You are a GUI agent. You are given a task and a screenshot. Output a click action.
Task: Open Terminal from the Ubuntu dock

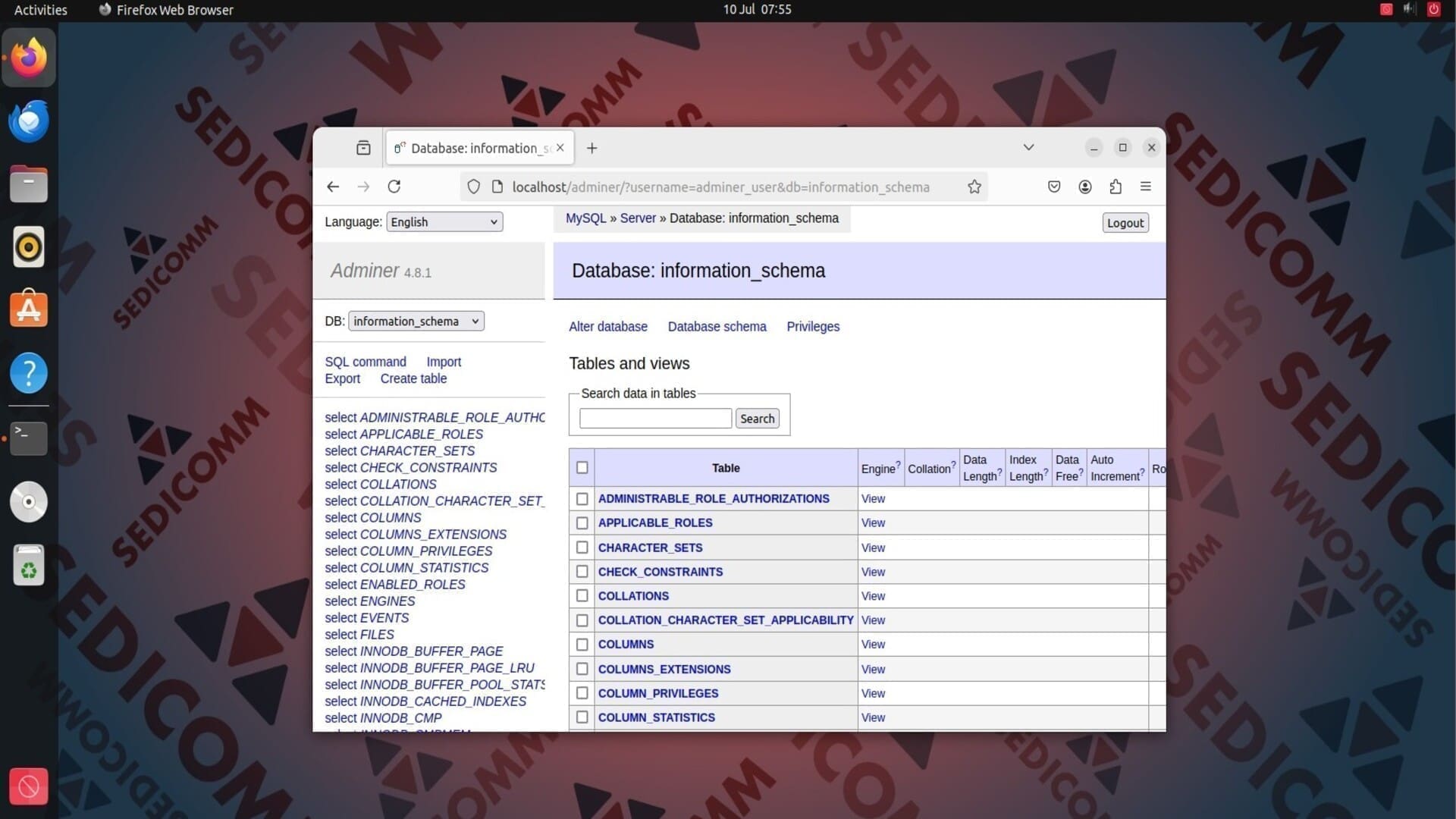(29, 438)
